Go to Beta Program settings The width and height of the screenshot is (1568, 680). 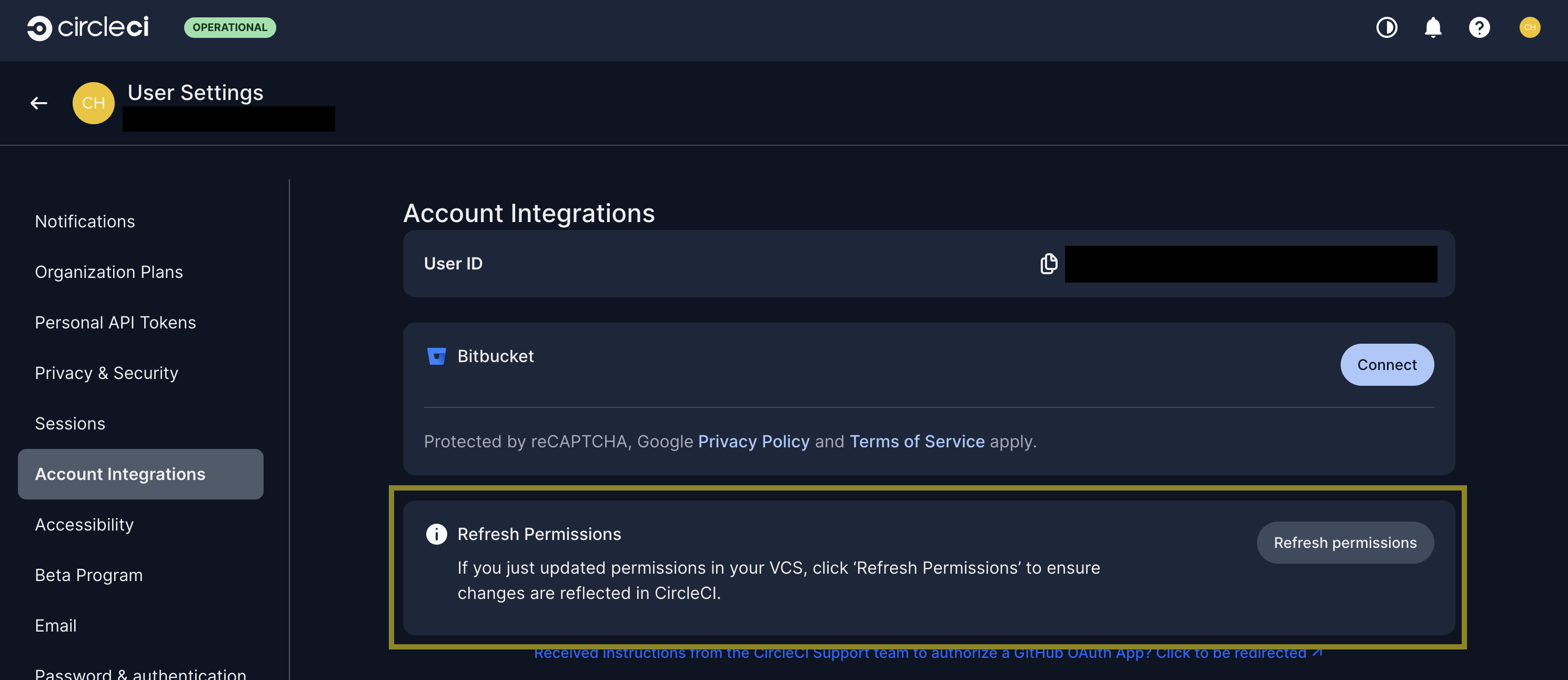click(89, 575)
